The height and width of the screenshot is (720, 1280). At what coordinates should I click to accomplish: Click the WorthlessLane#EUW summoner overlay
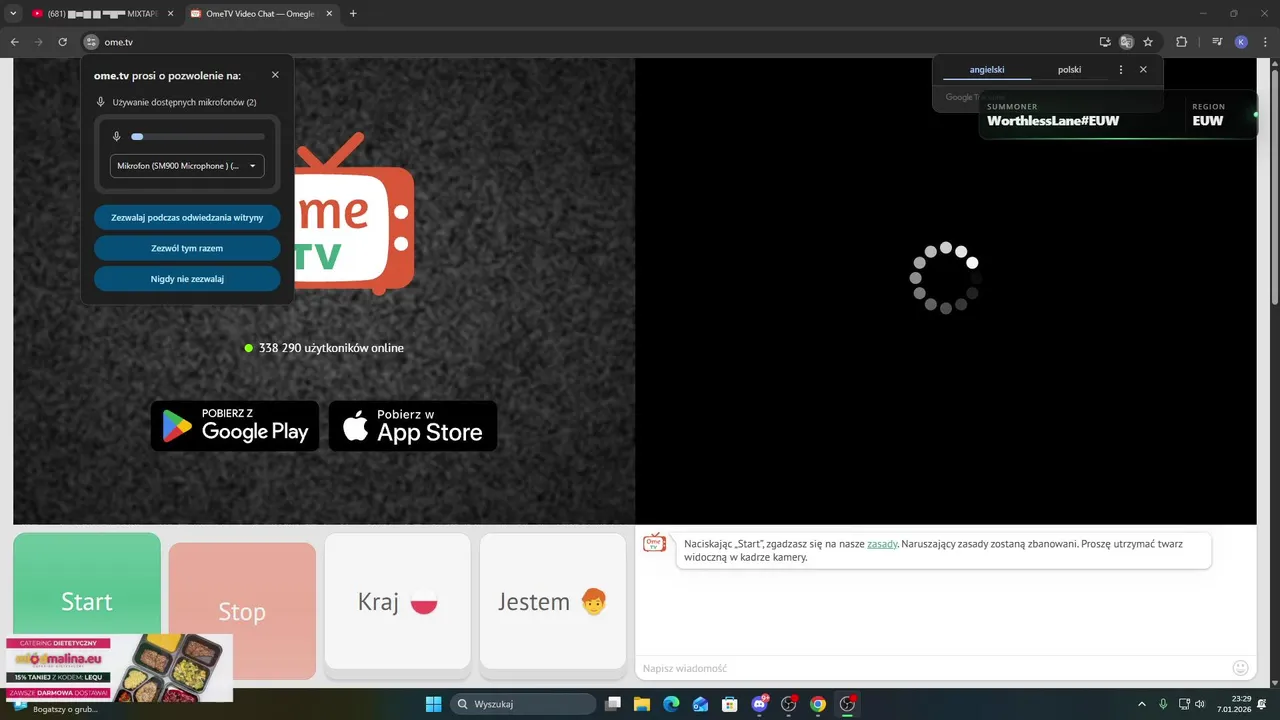[x=1117, y=115]
